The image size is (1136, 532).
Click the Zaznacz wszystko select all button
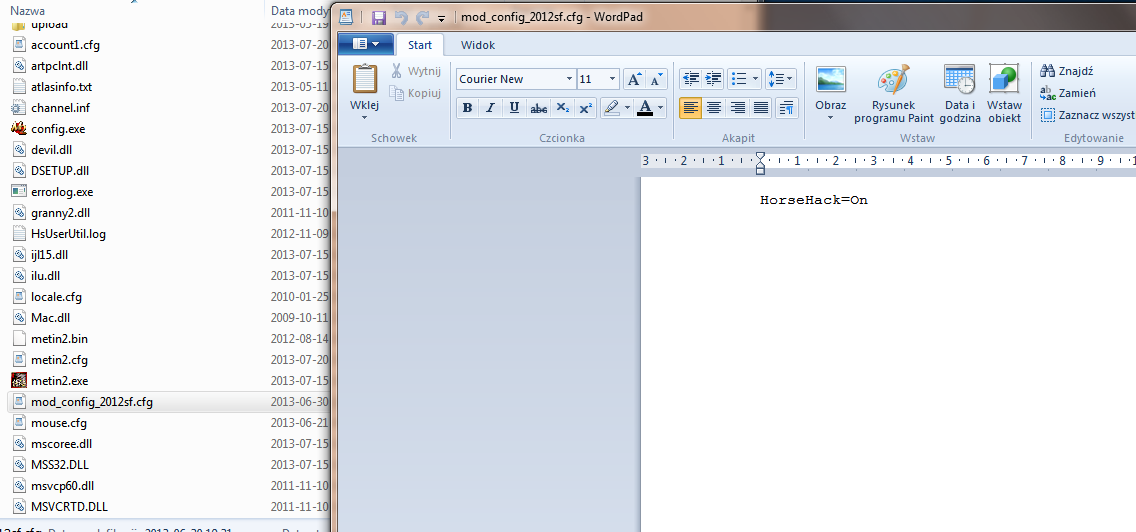click(x=1087, y=115)
